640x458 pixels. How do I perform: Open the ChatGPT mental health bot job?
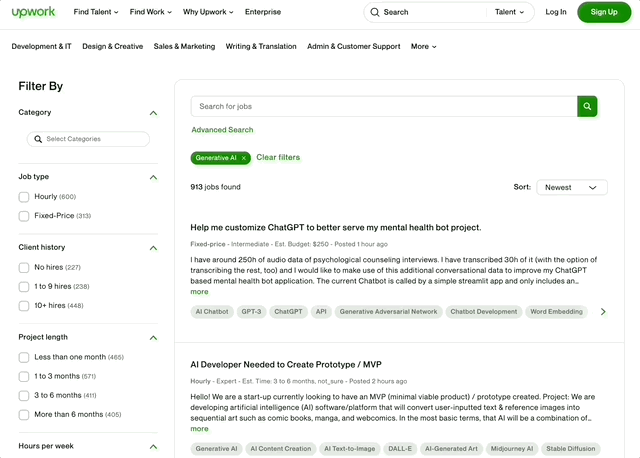click(336, 228)
